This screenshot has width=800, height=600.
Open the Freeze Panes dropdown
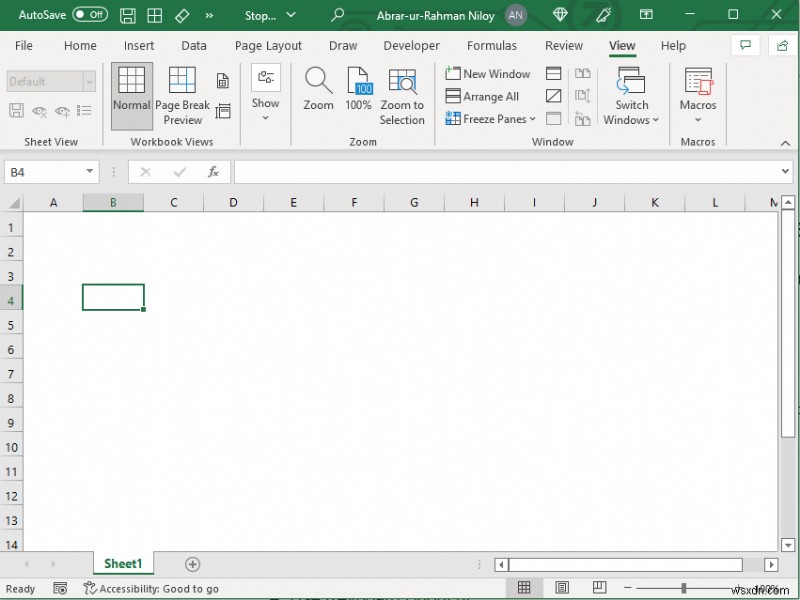490,118
